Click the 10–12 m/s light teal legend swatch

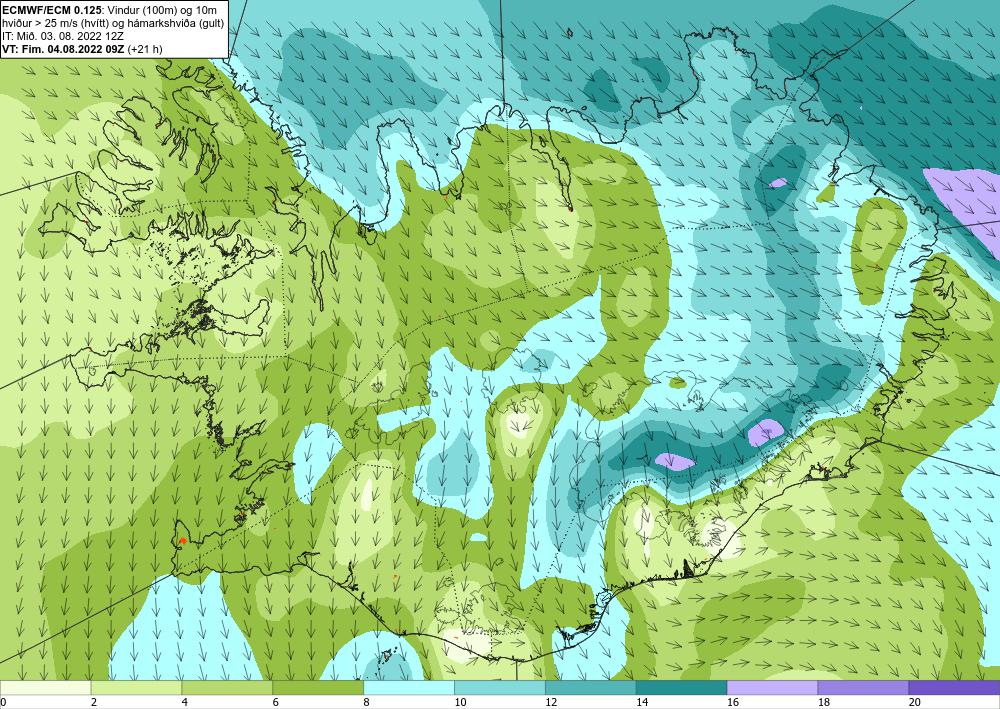500,688
